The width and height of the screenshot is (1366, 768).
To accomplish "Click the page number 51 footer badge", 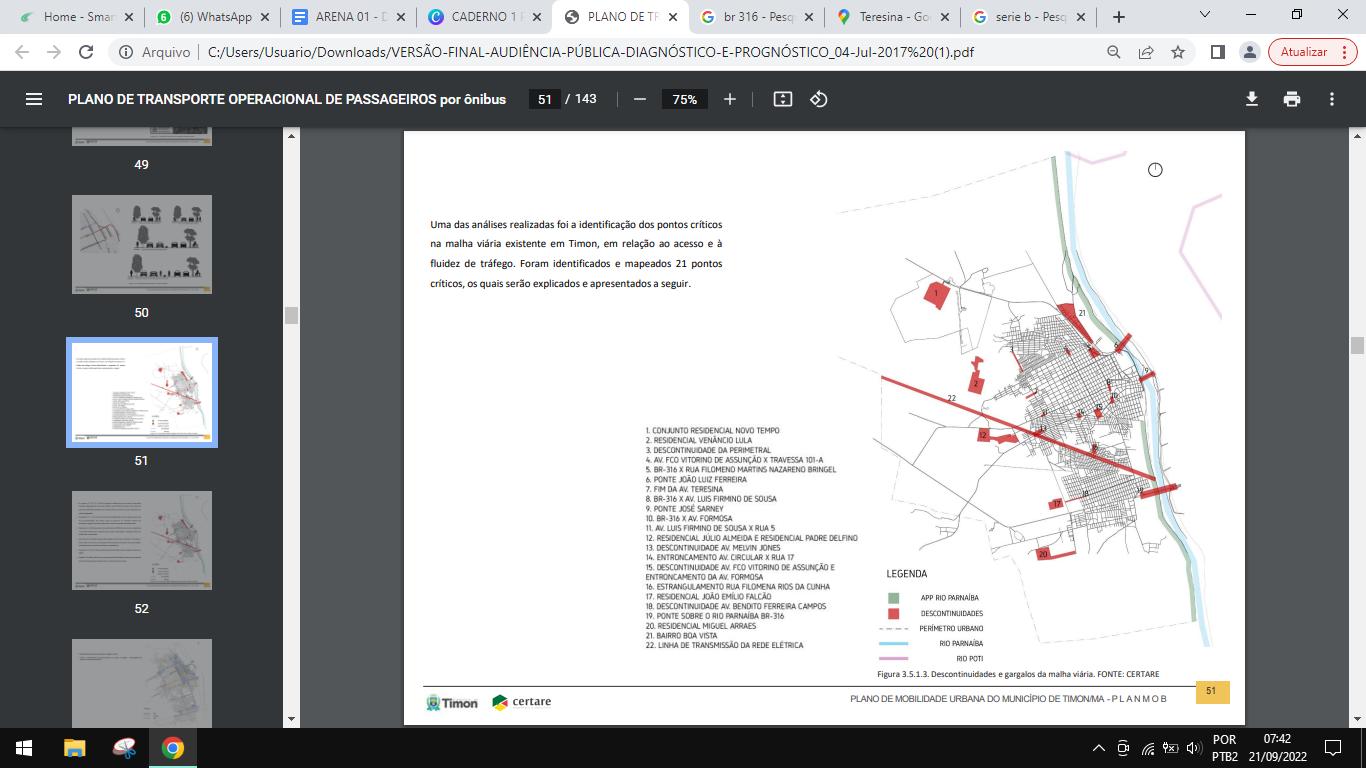I will tap(1211, 691).
